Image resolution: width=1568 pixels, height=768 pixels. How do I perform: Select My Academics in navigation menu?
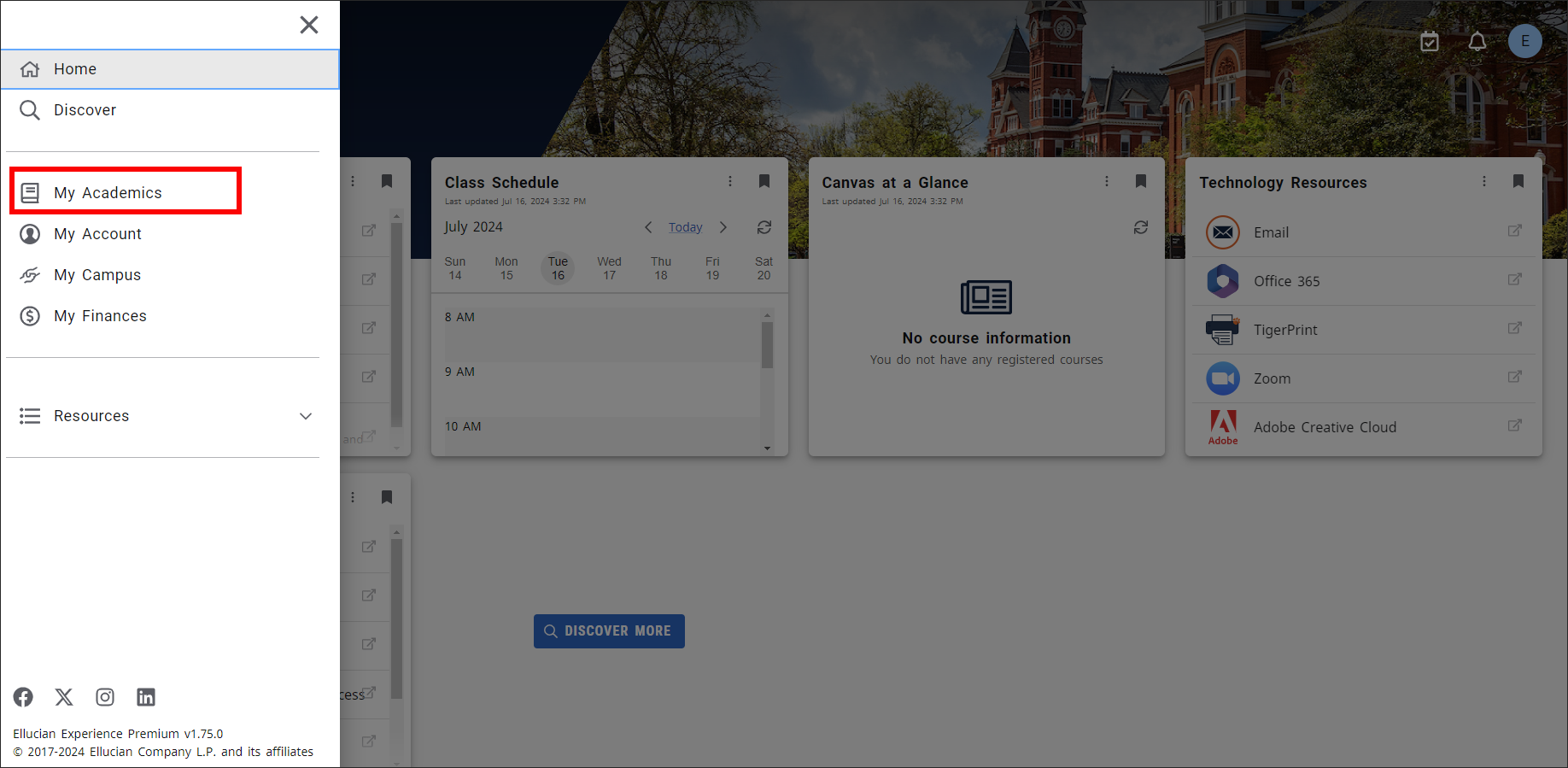[x=108, y=193]
